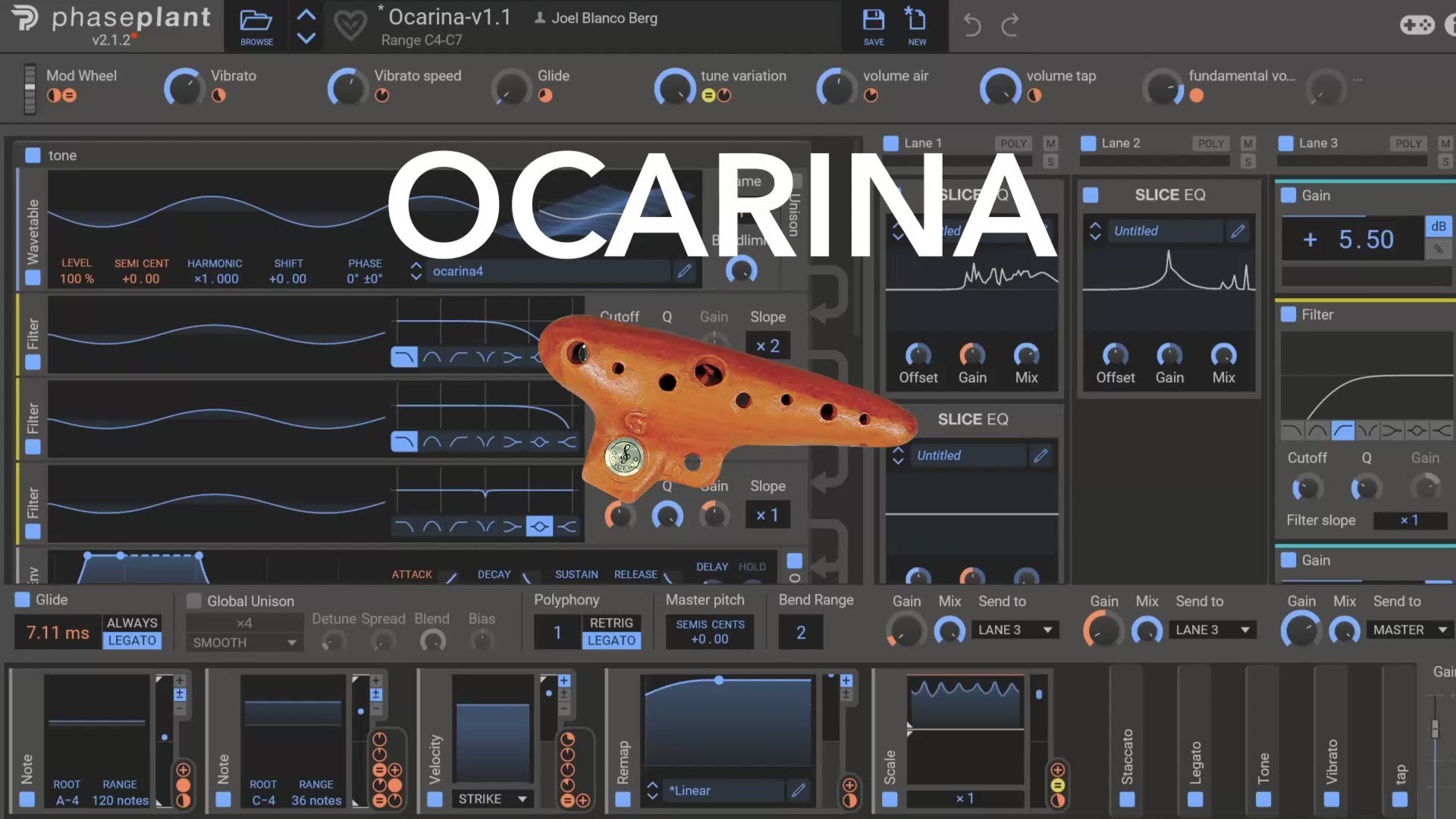
Task: Click the Vibrato macro modulation dot
Action: click(218, 96)
